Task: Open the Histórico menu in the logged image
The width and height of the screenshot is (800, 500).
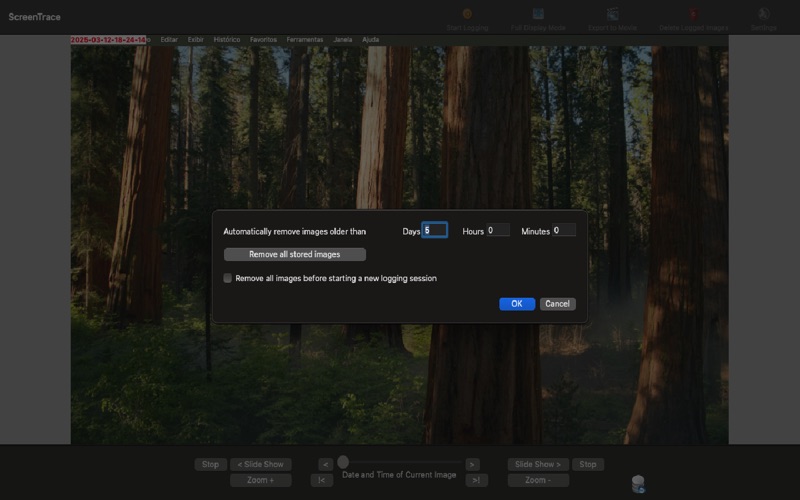Action: 227,39
